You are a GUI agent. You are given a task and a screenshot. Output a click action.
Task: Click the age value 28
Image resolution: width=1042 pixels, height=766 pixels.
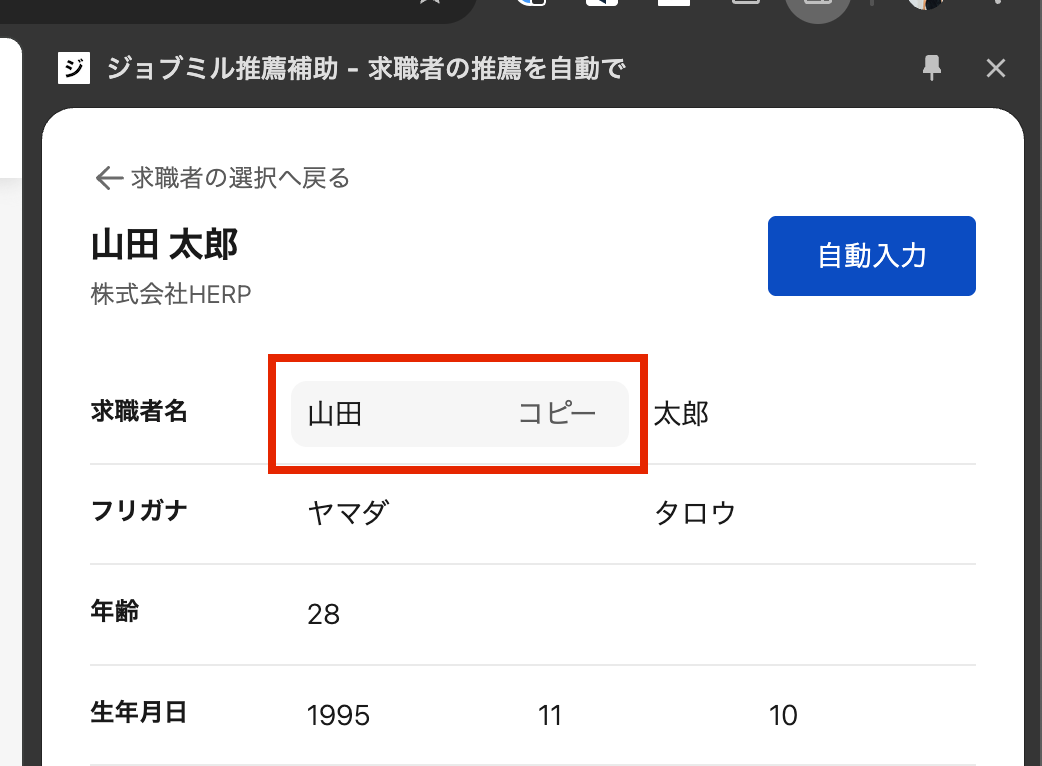[324, 614]
